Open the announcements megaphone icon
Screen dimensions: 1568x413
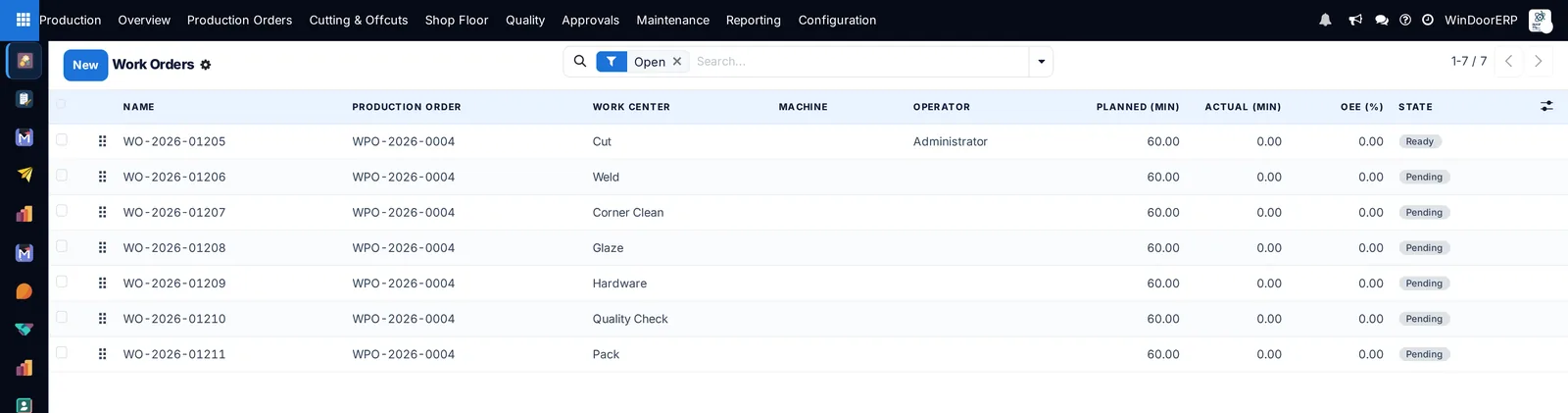(1355, 20)
